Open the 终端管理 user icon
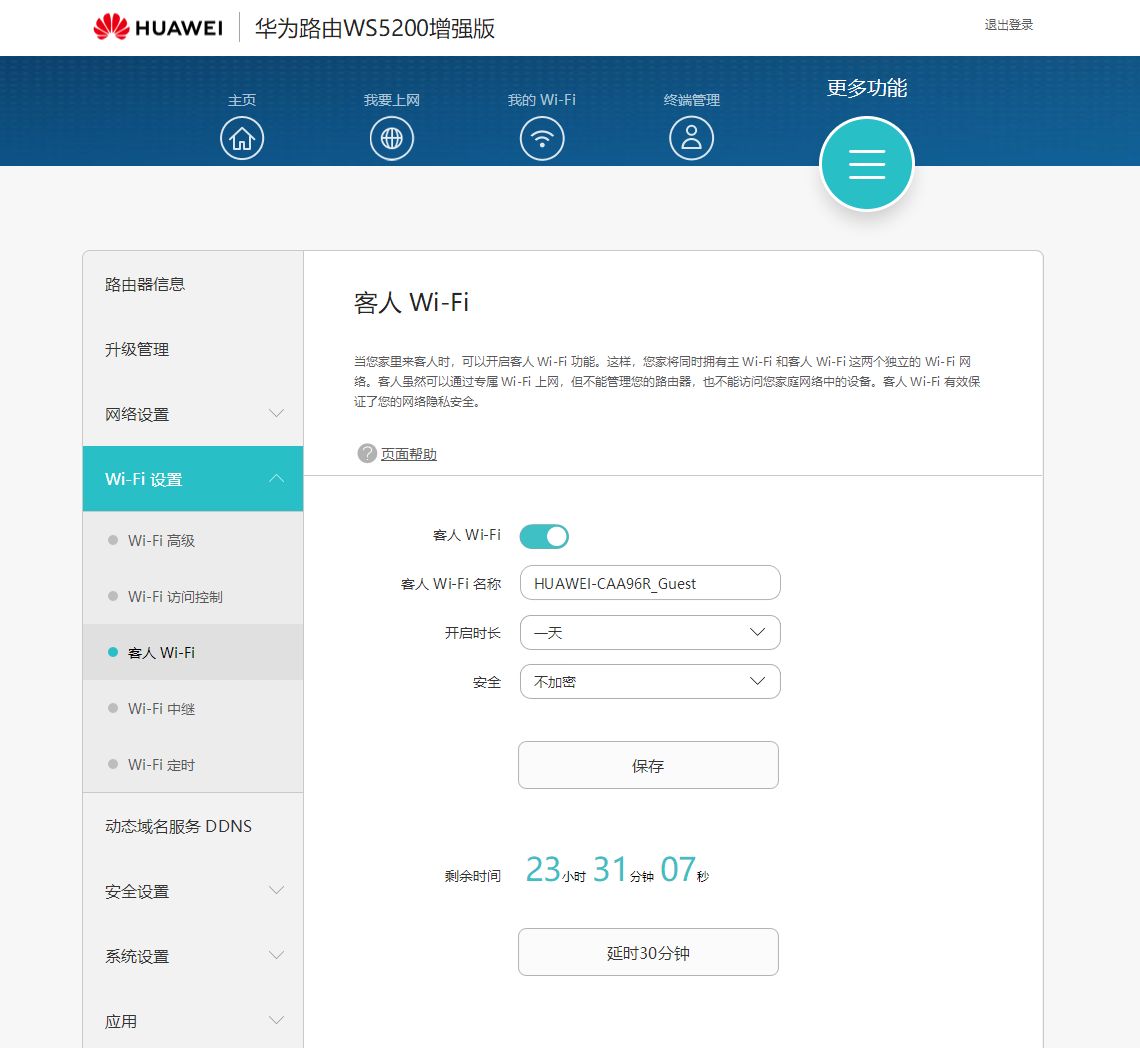Screen dimensions: 1140x1048 point(691,138)
